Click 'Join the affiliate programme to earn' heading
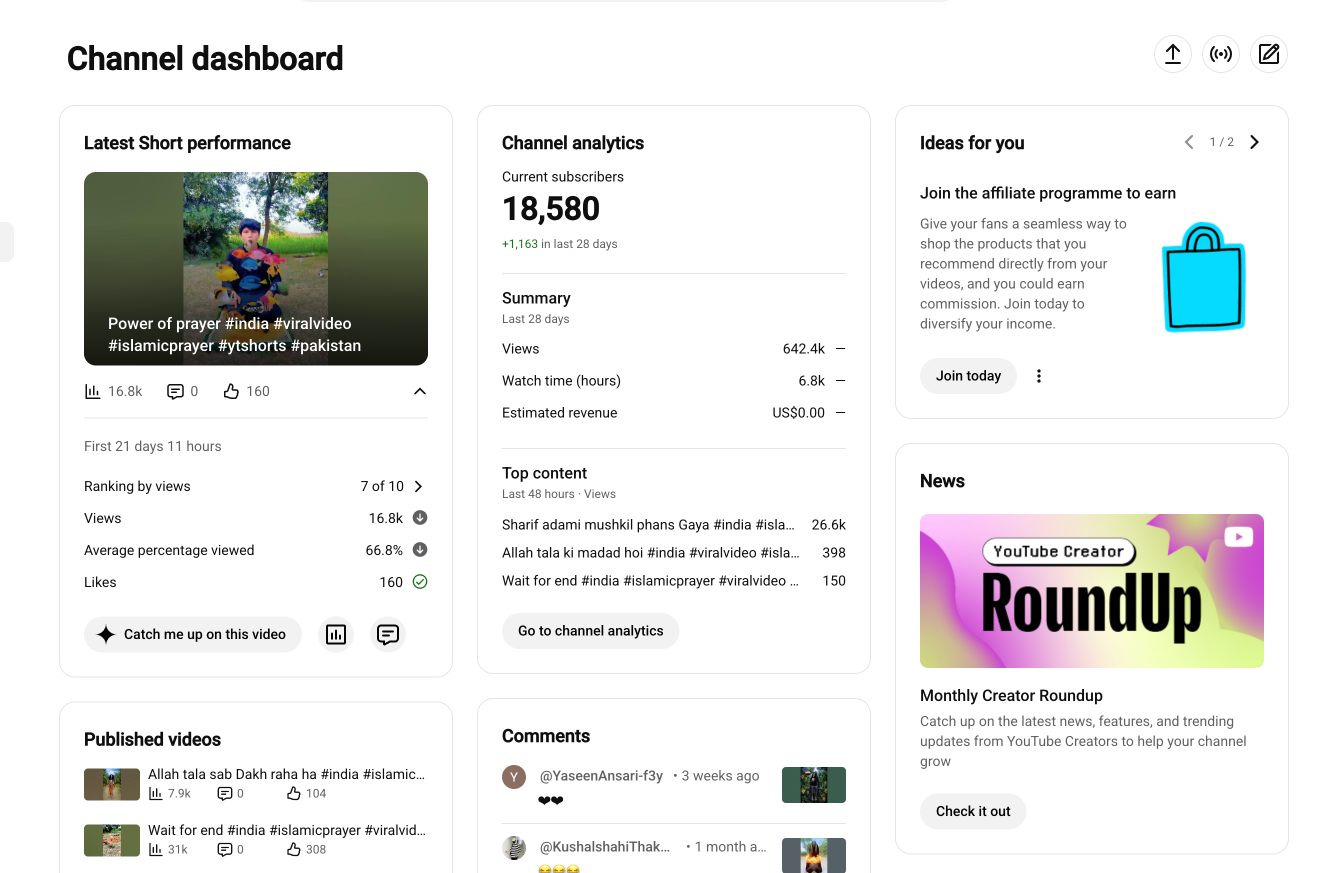Image resolution: width=1339 pixels, height=873 pixels. point(1048,193)
